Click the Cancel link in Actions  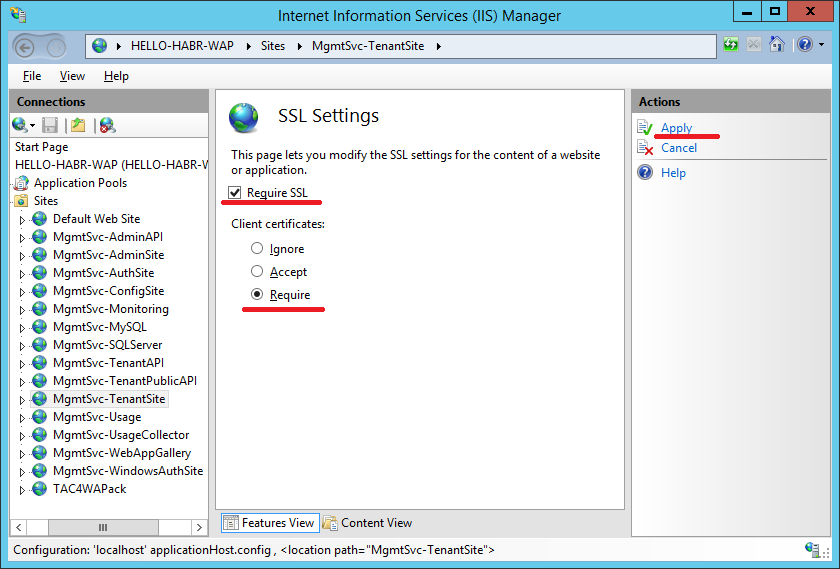pyautogui.click(x=679, y=147)
